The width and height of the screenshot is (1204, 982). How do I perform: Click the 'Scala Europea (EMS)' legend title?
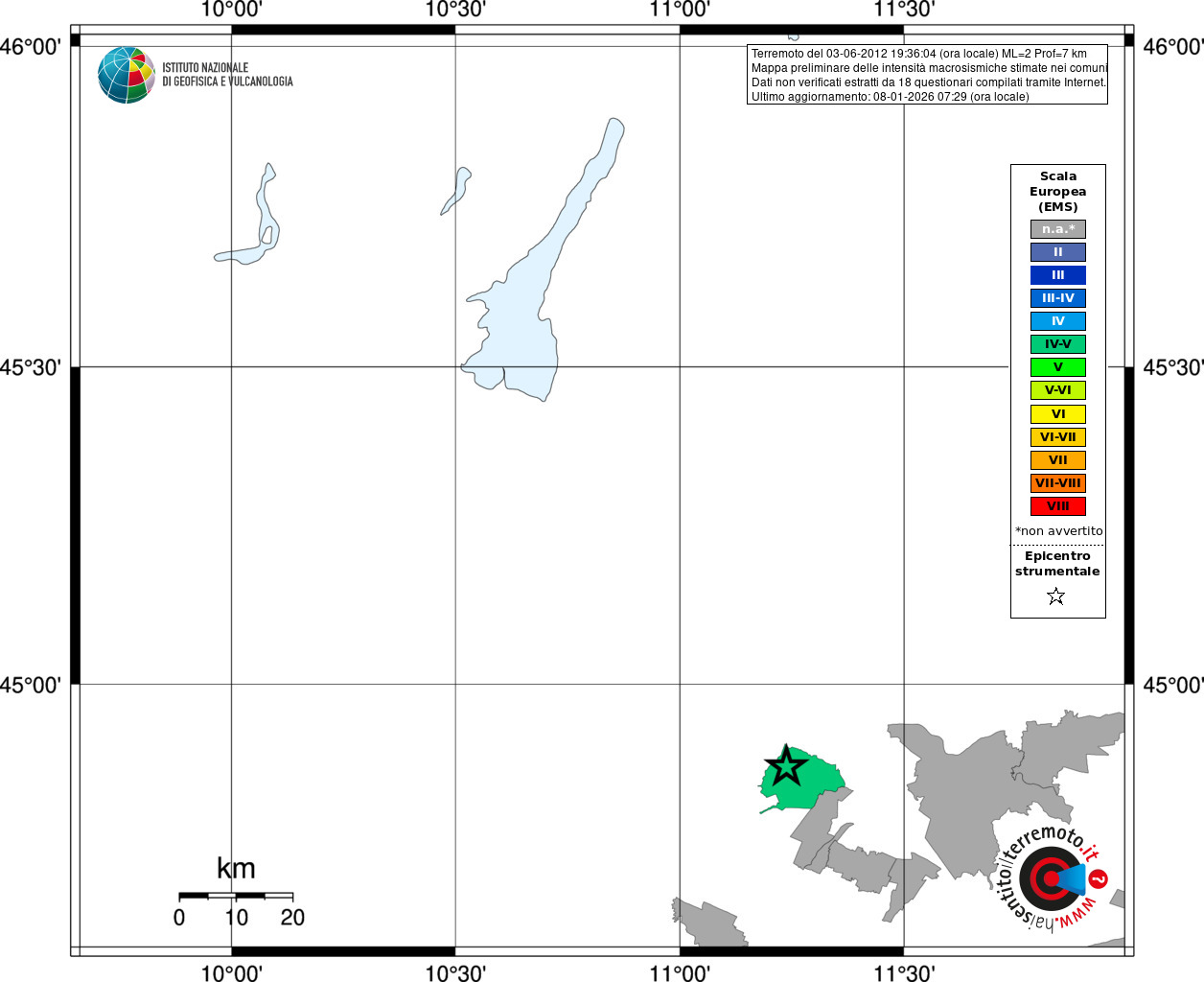coord(1058,192)
